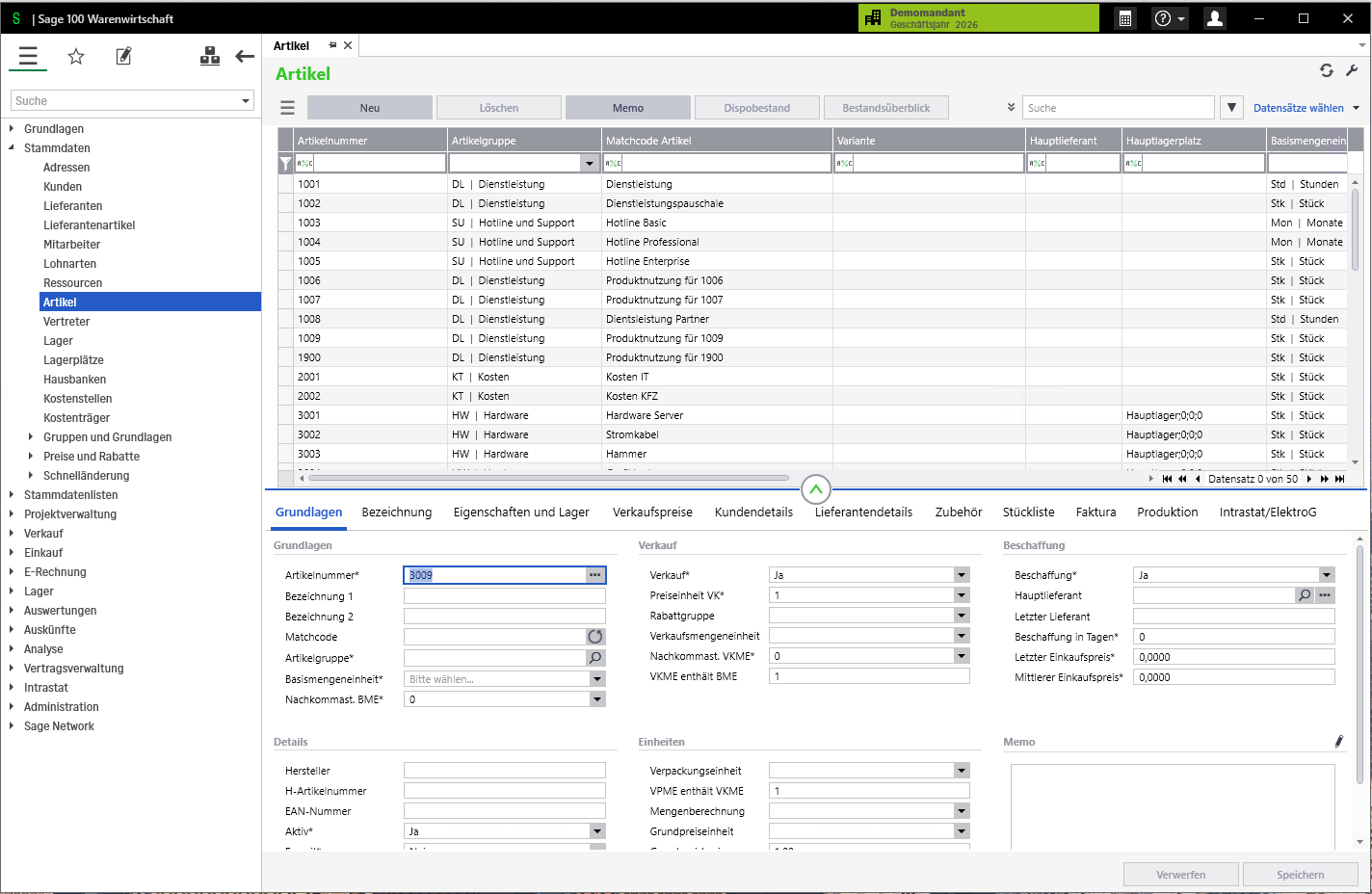
Task: Toggle the collapse arrow above detail tabs
Action: tap(815, 489)
